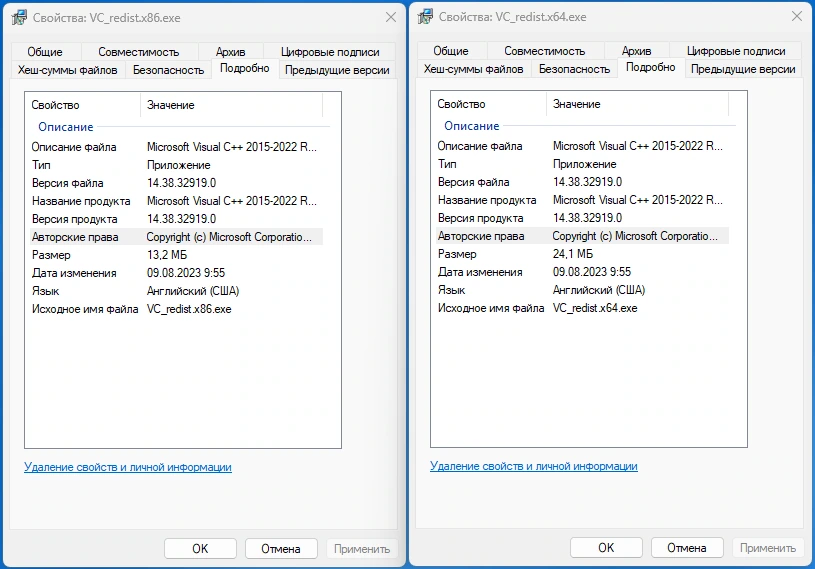Open Удаление свойств link in x86 window

[128, 467]
